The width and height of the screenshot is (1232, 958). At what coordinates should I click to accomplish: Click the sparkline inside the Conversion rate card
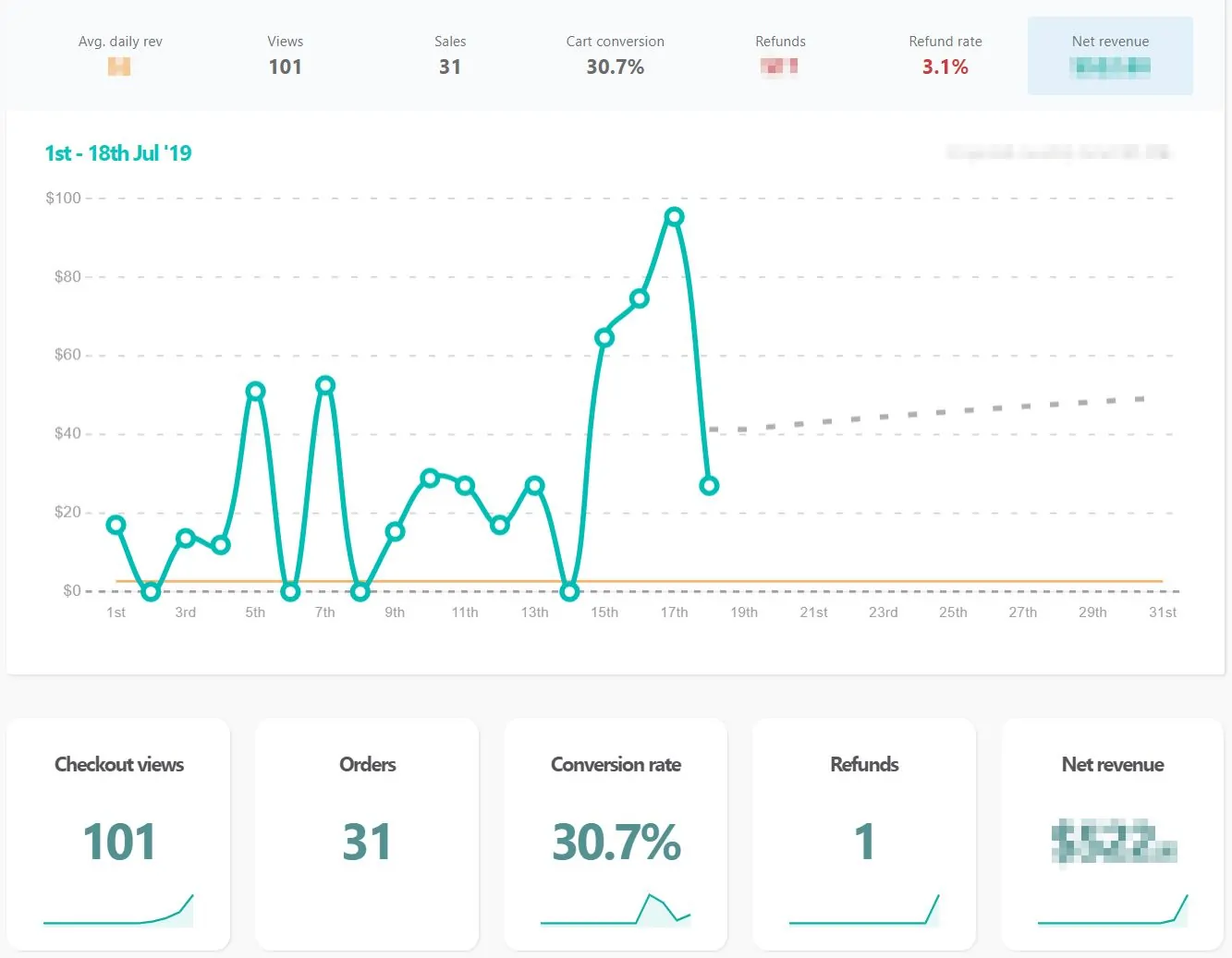[616, 912]
